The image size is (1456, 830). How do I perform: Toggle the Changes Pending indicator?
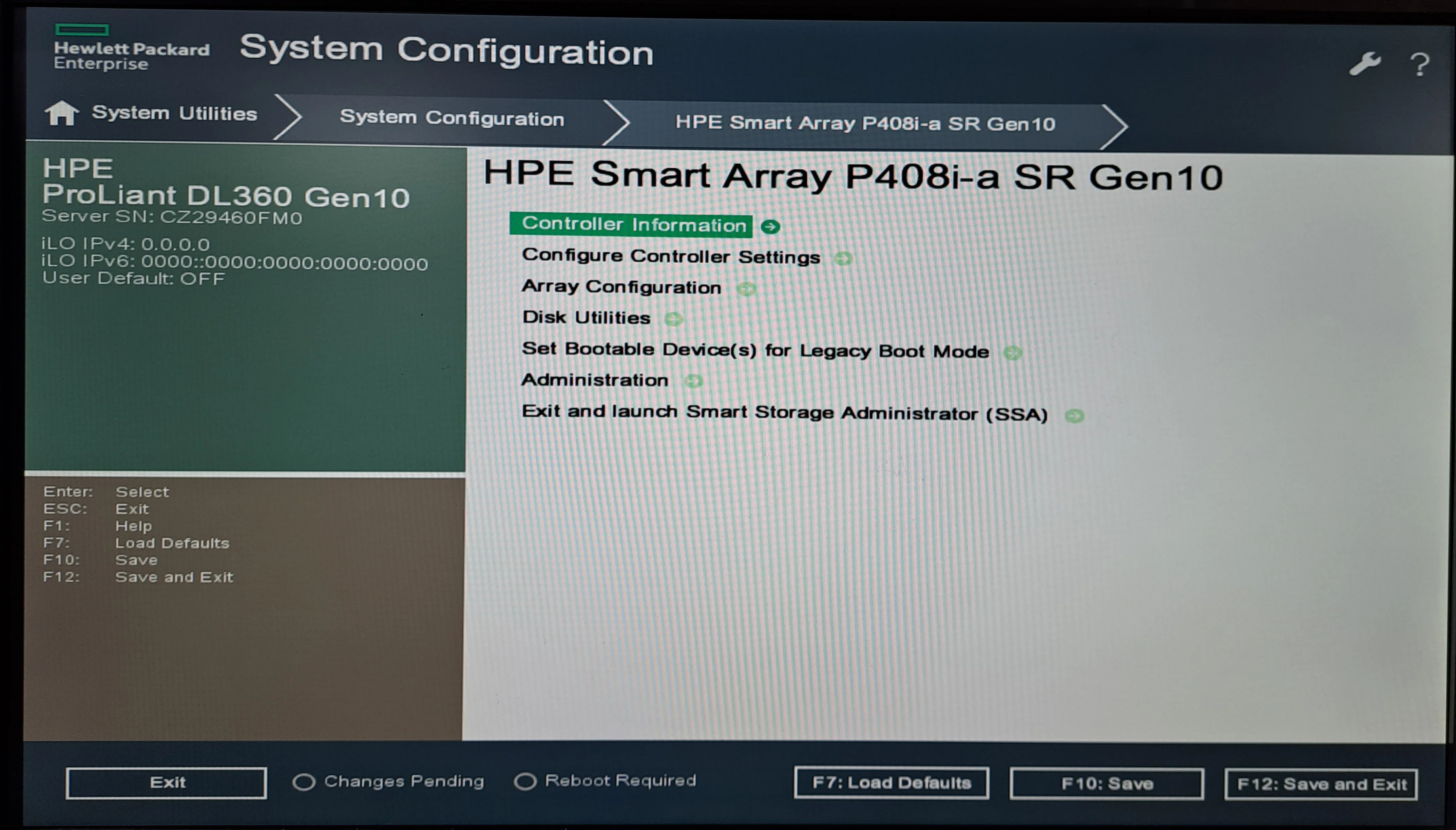[x=304, y=781]
